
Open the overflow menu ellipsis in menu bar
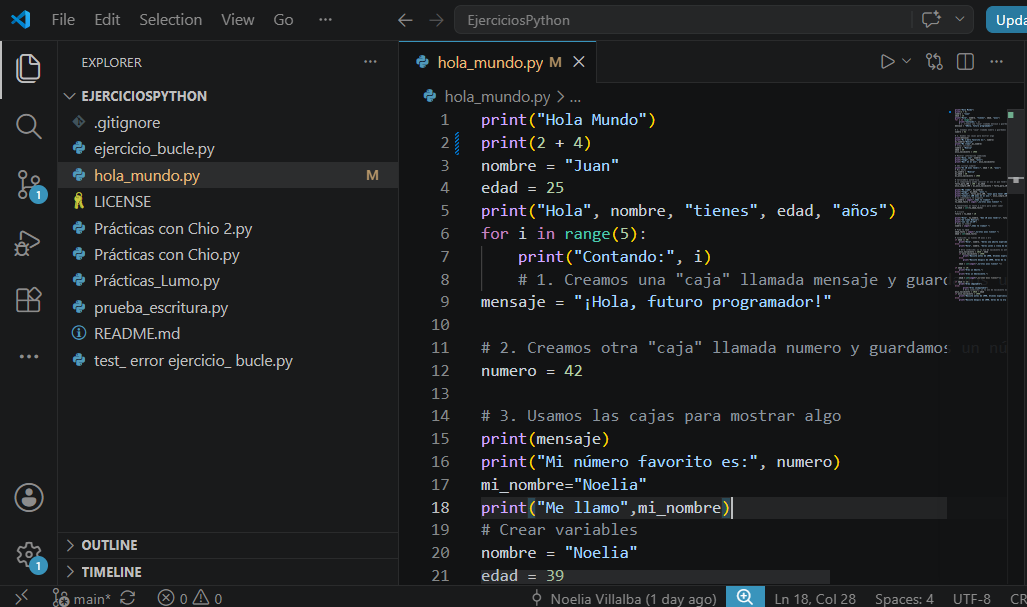pos(326,20)
